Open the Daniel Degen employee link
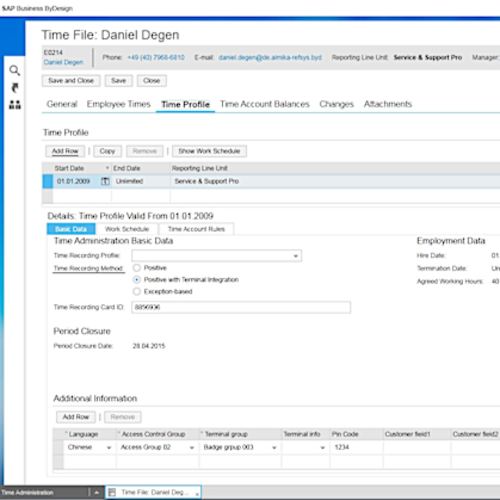 pos(63,62)
